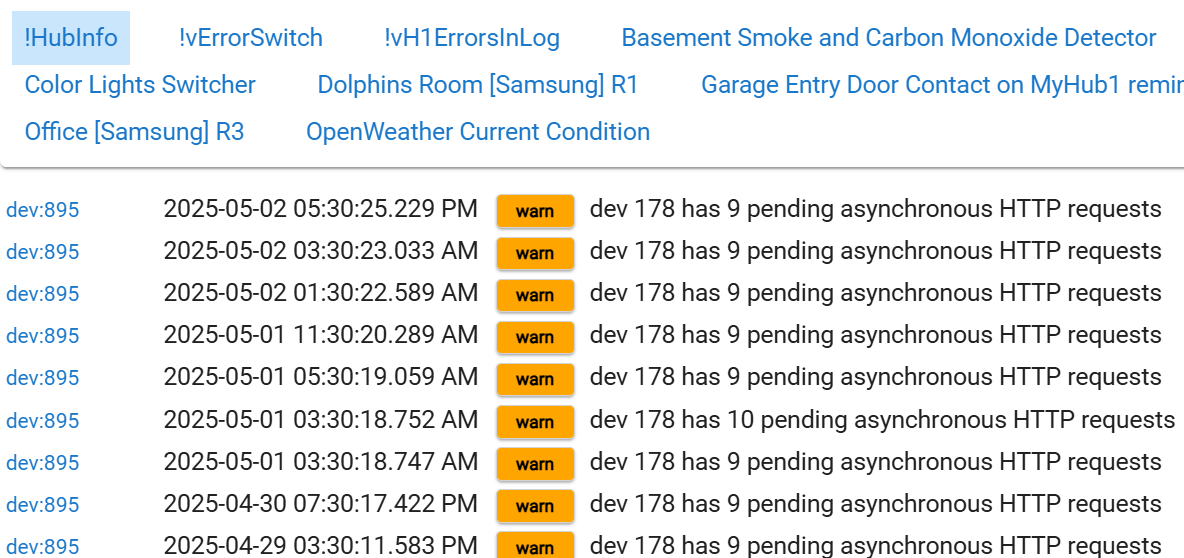Click dev:895 link for 2025-05-02 03:30:23.033 AM entry
Image resolution: width=1184 pixels, height=558 pixels.
pyautogui.click(x=42, y=251)
